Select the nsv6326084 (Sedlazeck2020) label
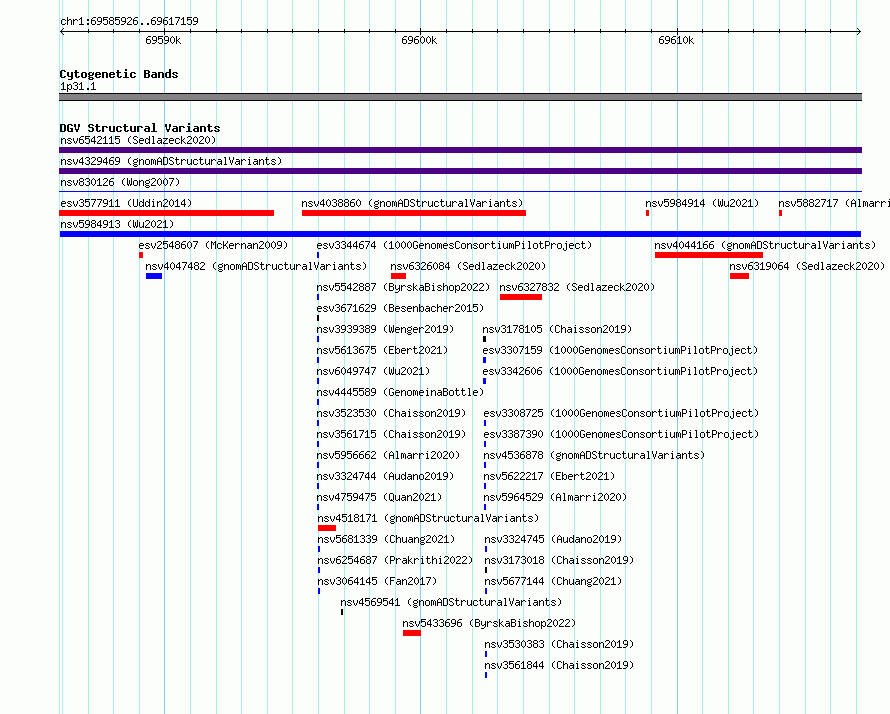890x714 pixels. [x=468, y=266]
